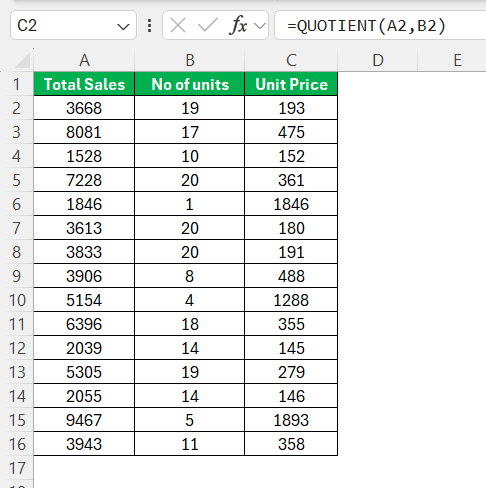Image resolution: width=486 pixels, height=488 pixels.
Task: Expand the fx function dropdown arrow
Action: point(260,26)
